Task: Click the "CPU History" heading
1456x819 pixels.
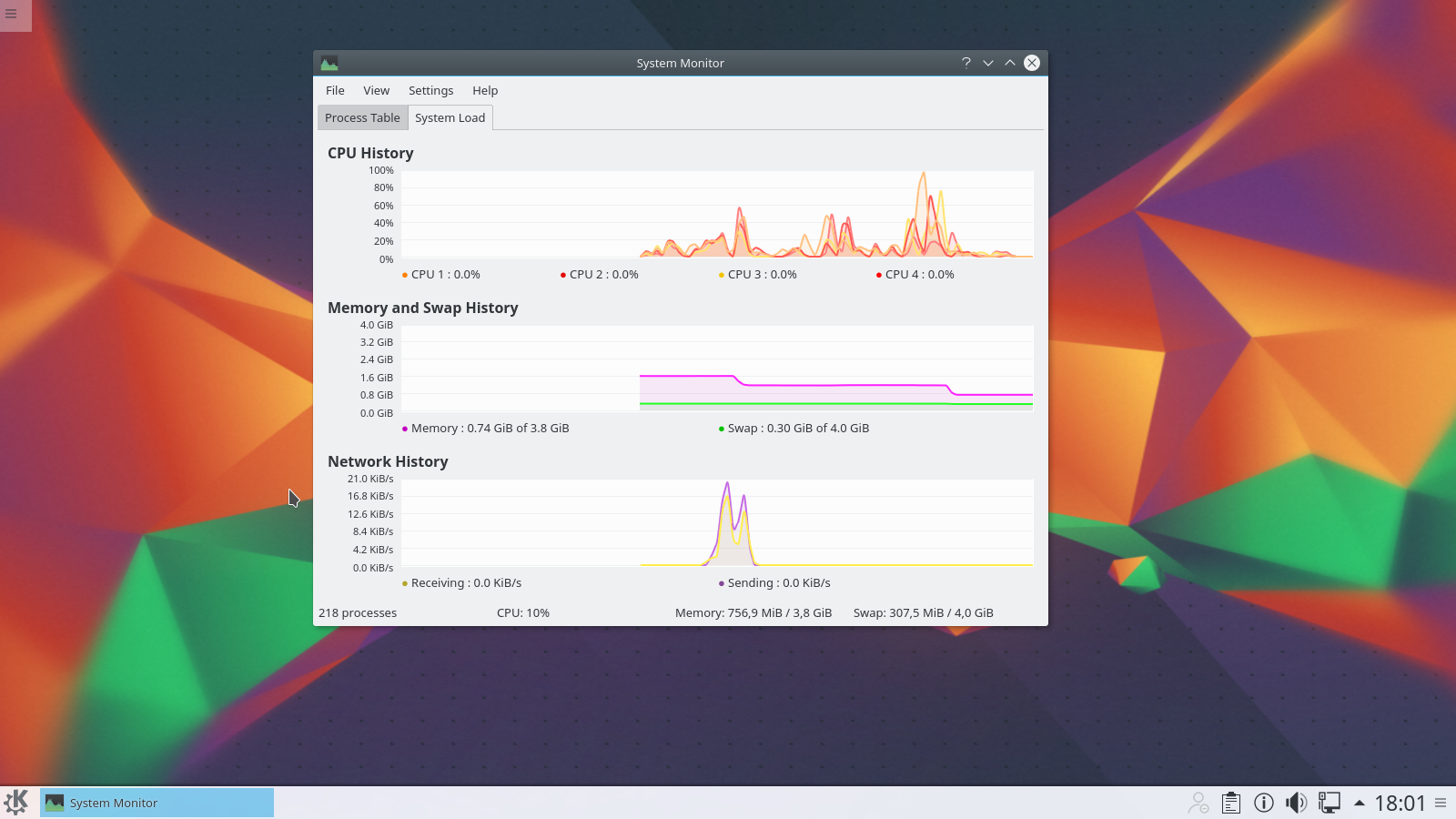Action: coord(370,154)
